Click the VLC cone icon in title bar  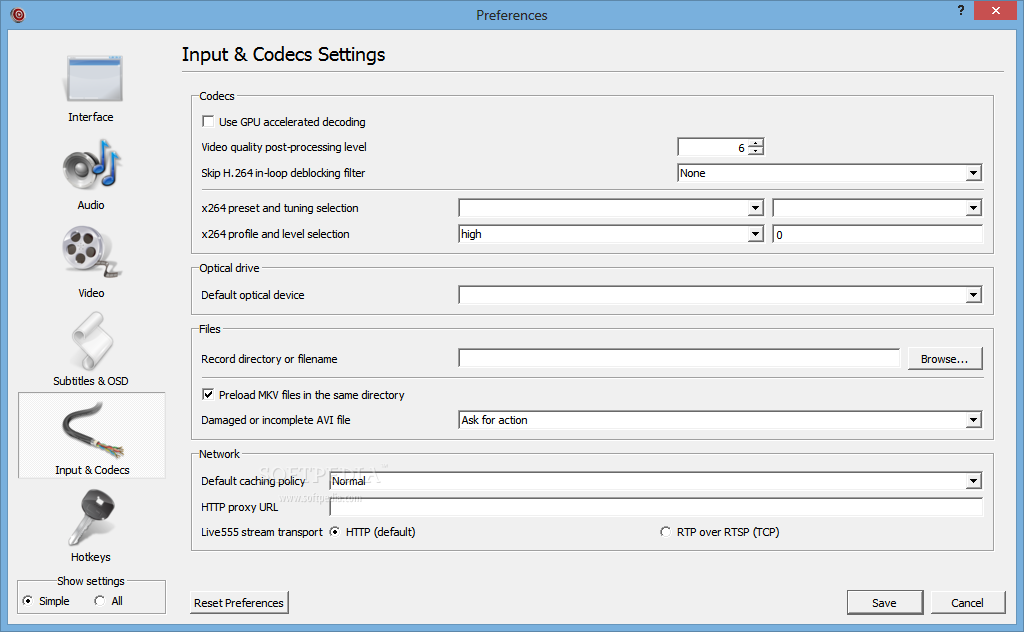pos(17,14)
